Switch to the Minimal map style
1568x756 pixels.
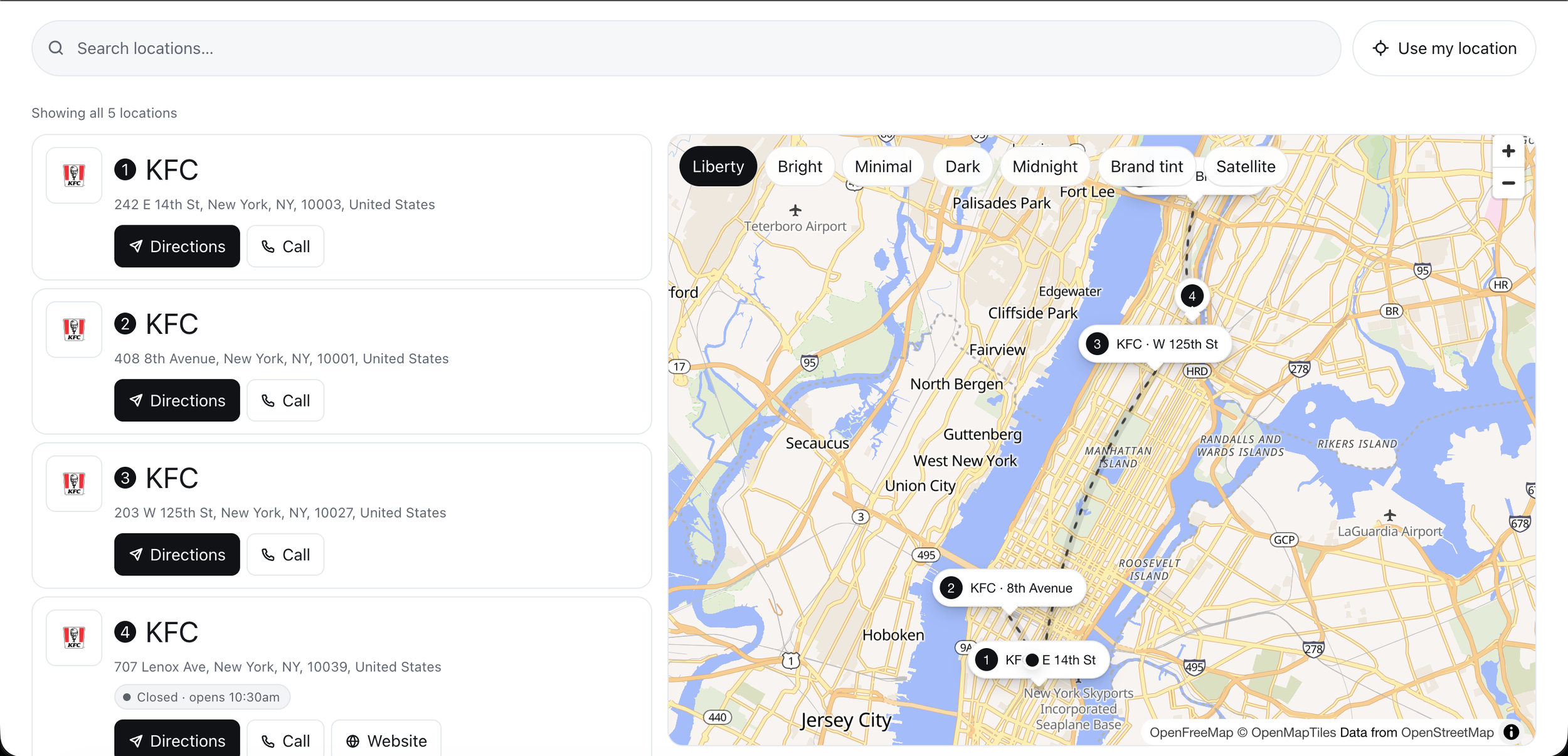[x=883, y=166]
